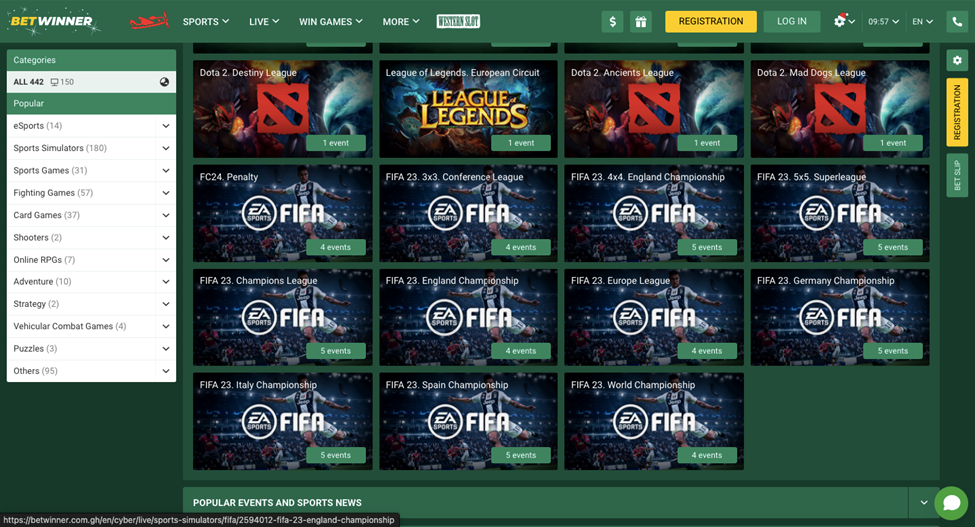975x527 pixels.
Task: Open the gift bonuses icon
Action: 640,22
